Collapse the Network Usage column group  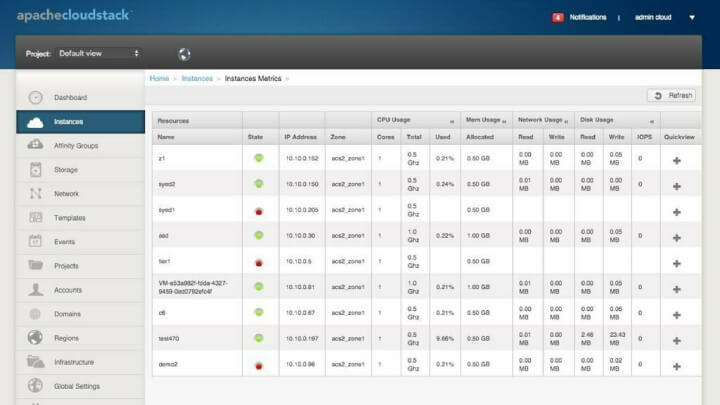coord(566,122)
